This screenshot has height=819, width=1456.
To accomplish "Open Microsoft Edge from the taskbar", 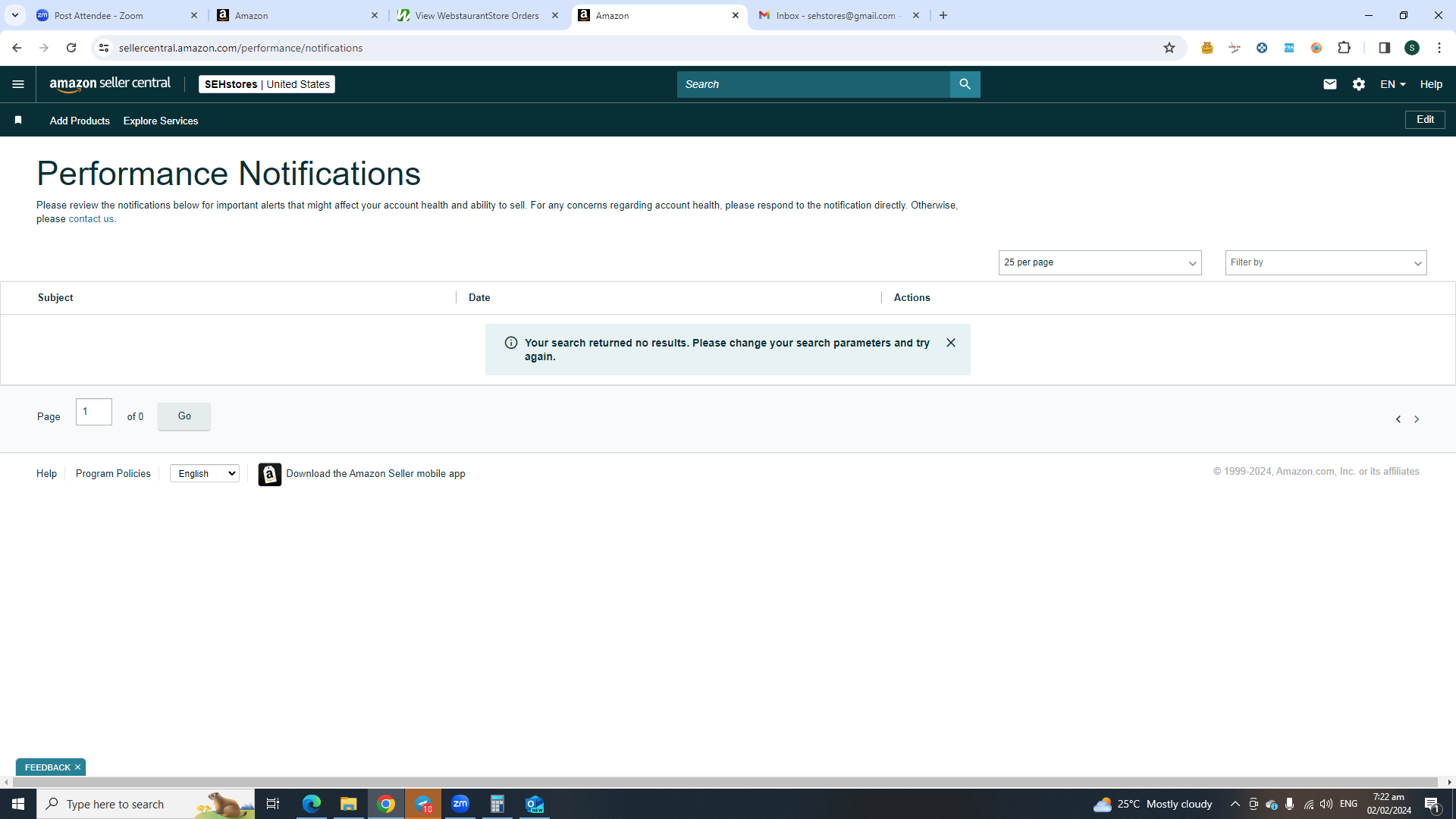I will point(312,804).
